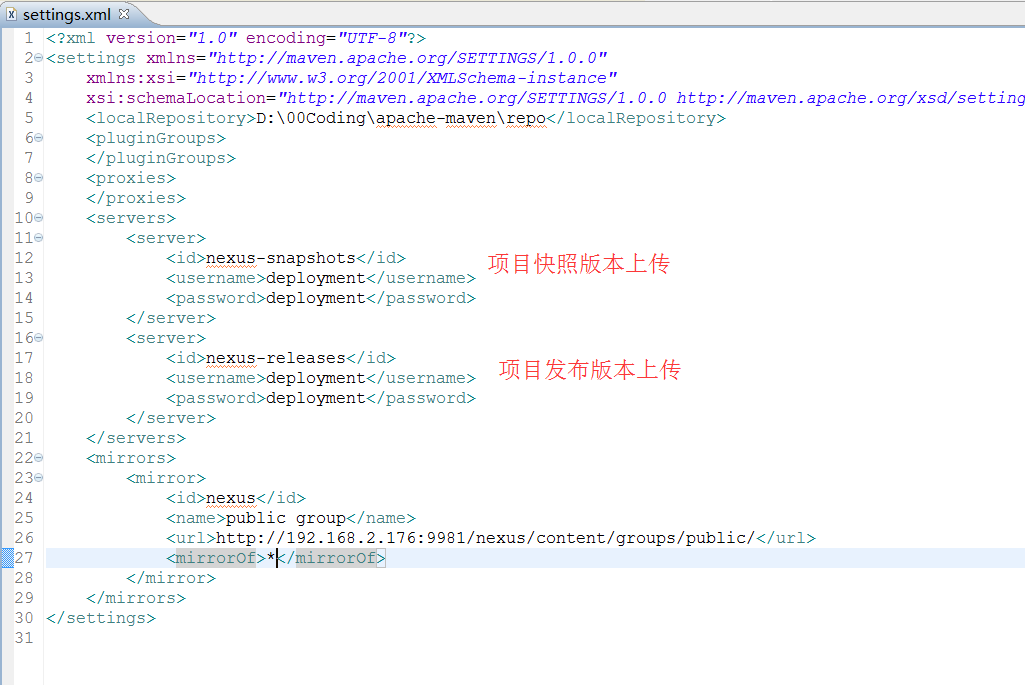The height and width of the screenshot is (685, 1025).
Task: Click the nexus mirror URL on line 26
Action: pos(486,538)
